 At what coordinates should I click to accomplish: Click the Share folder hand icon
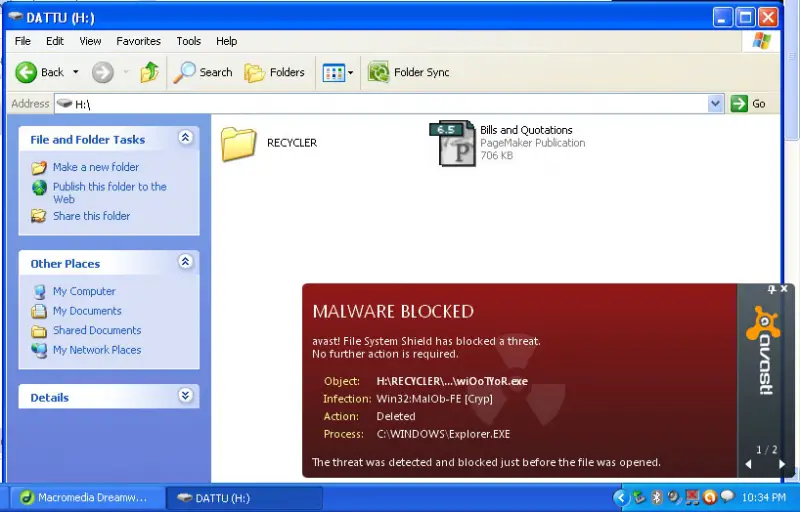click(38, 216)
